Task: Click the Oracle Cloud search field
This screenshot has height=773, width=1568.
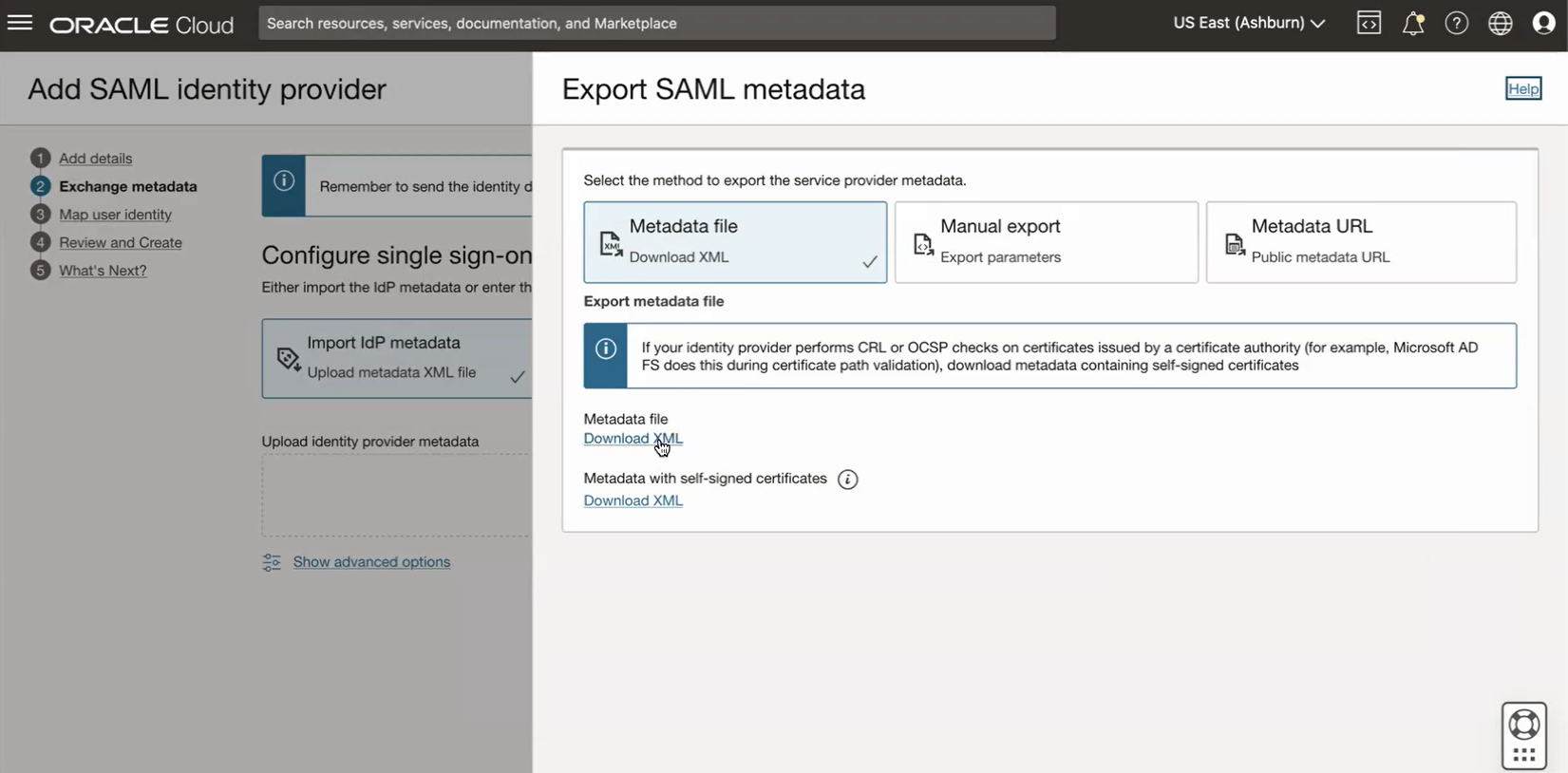Action: point(656,23)
